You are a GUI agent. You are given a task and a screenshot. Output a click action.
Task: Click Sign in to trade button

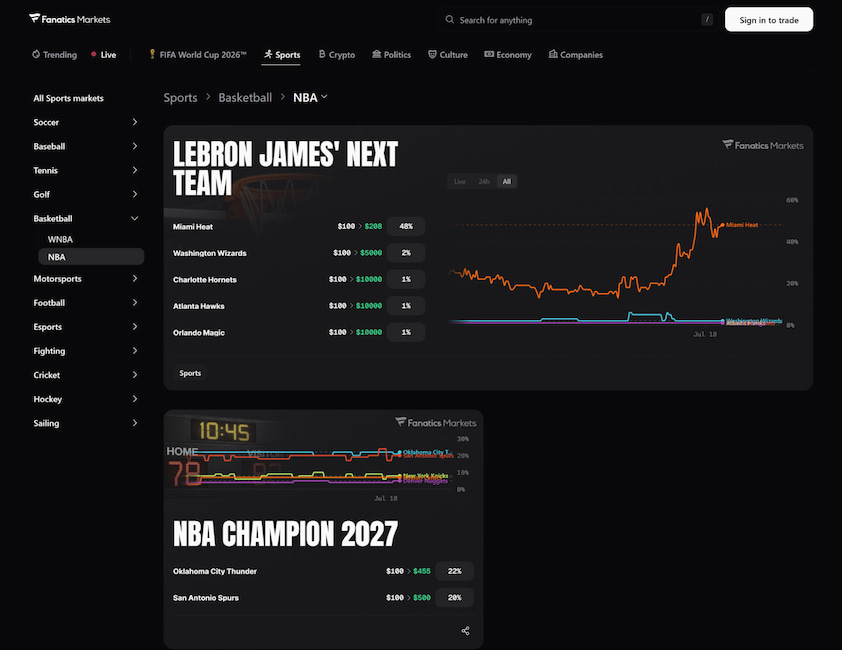[768, 20]
